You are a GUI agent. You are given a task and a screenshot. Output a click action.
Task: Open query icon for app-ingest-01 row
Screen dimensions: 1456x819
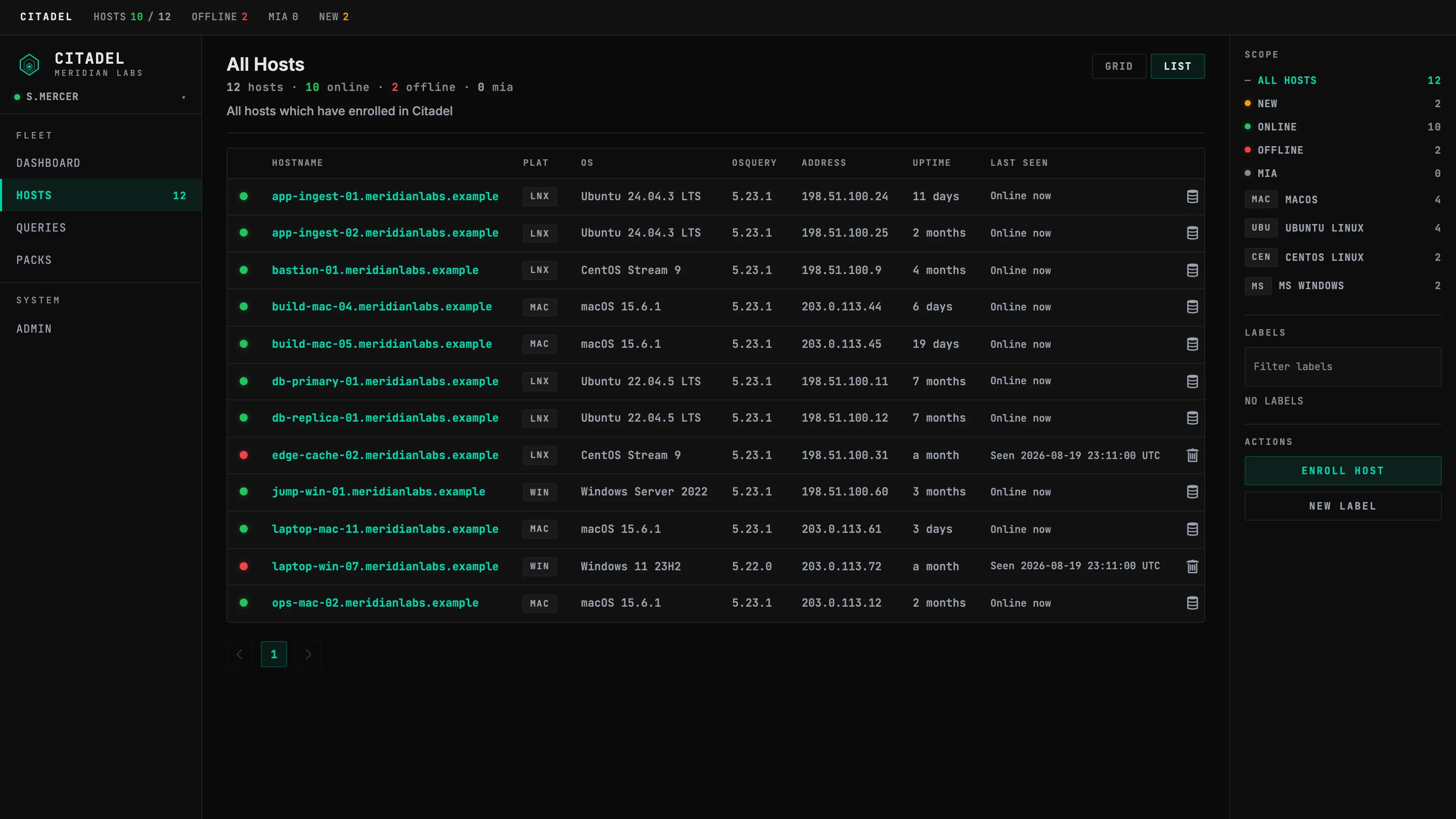(x=1192, y=197)
